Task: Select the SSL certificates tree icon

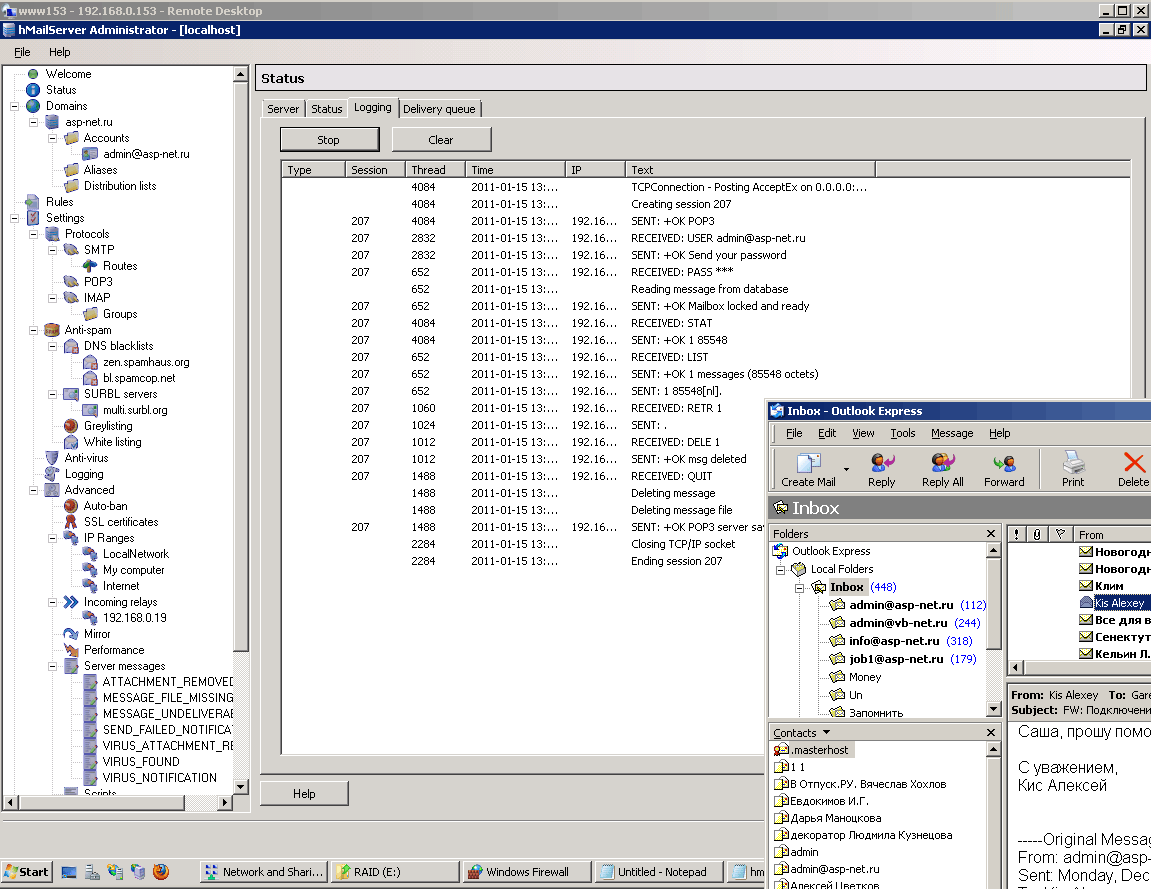Action: pyautogui.click(x=71, y=522)
